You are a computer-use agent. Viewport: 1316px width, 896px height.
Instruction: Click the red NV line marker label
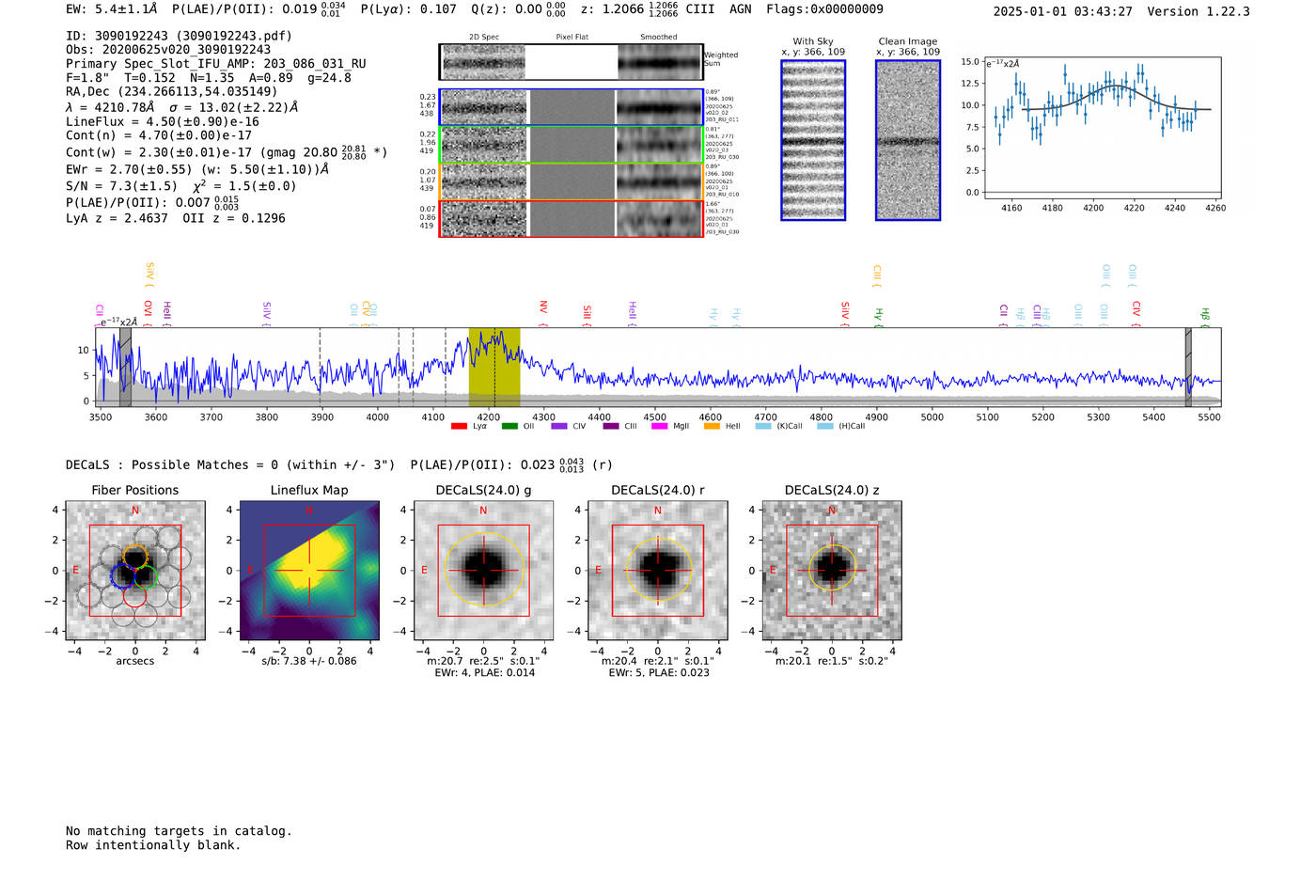coord(543,307)
